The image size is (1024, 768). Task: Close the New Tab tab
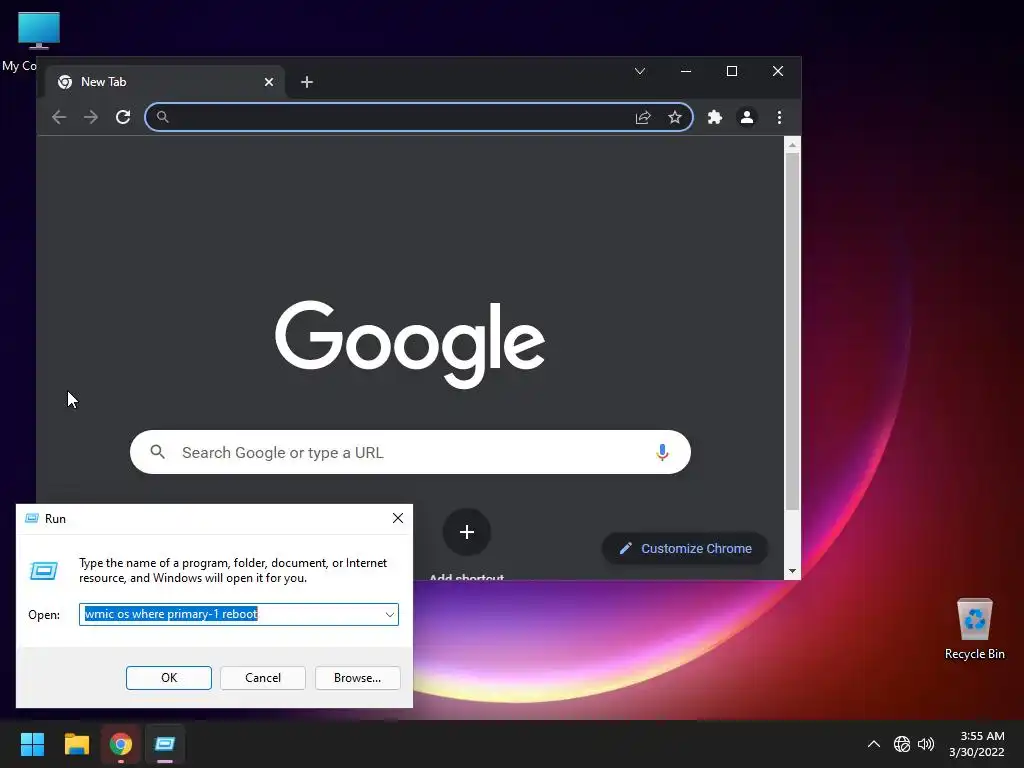[x=268, y=82]
